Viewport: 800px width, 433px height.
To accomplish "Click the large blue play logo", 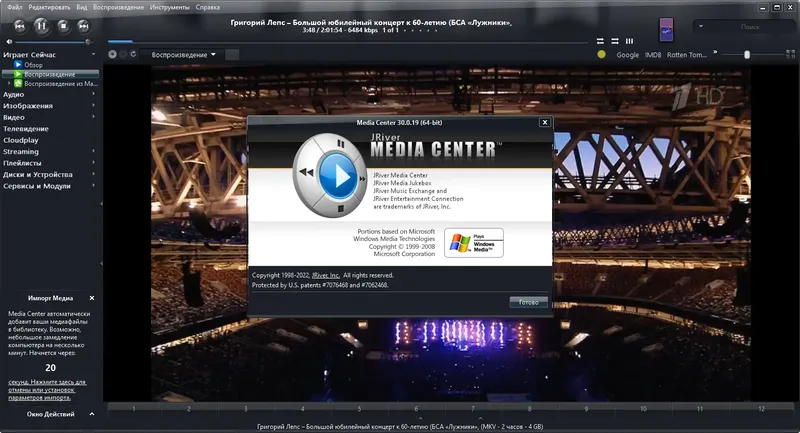I will point(337,176).
